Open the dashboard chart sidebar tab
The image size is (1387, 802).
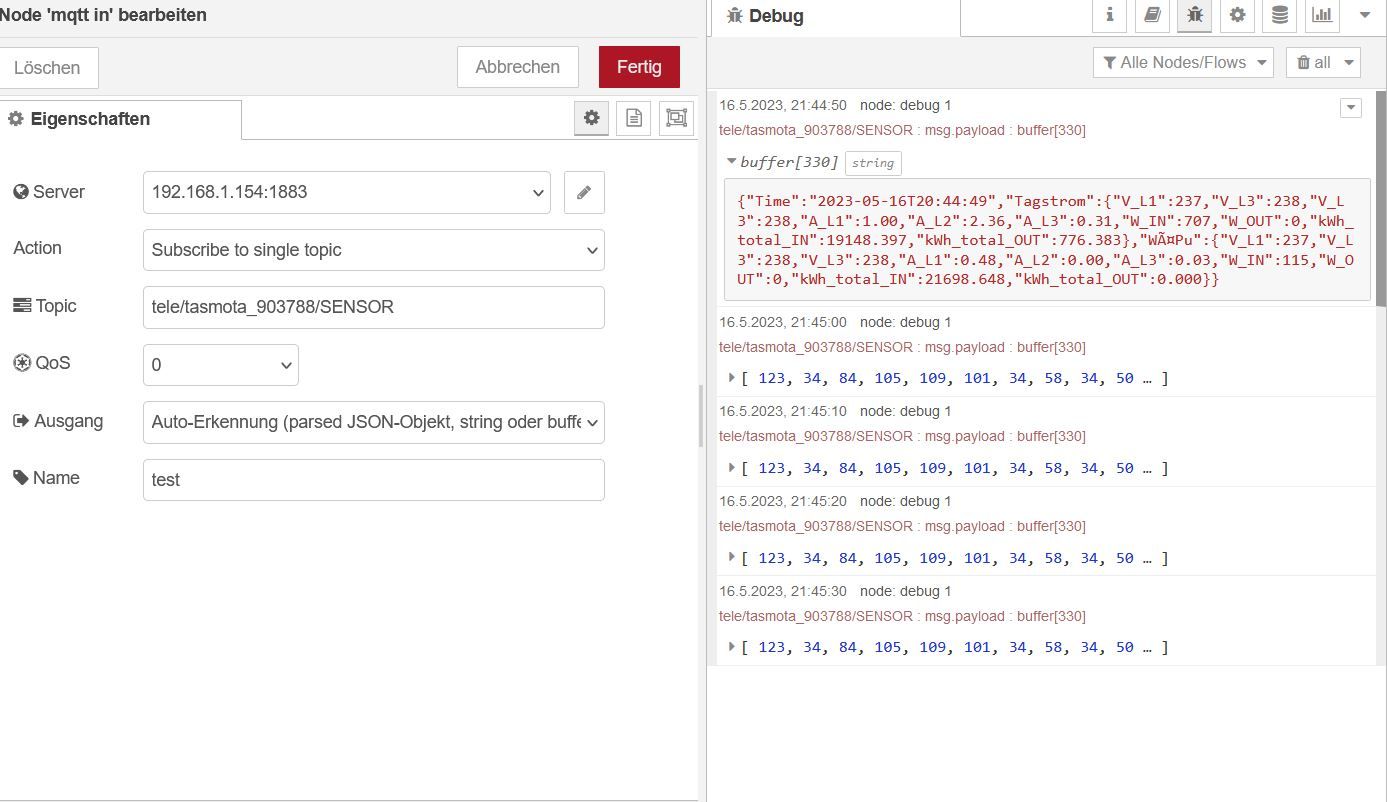click(x=1322, y=15)
